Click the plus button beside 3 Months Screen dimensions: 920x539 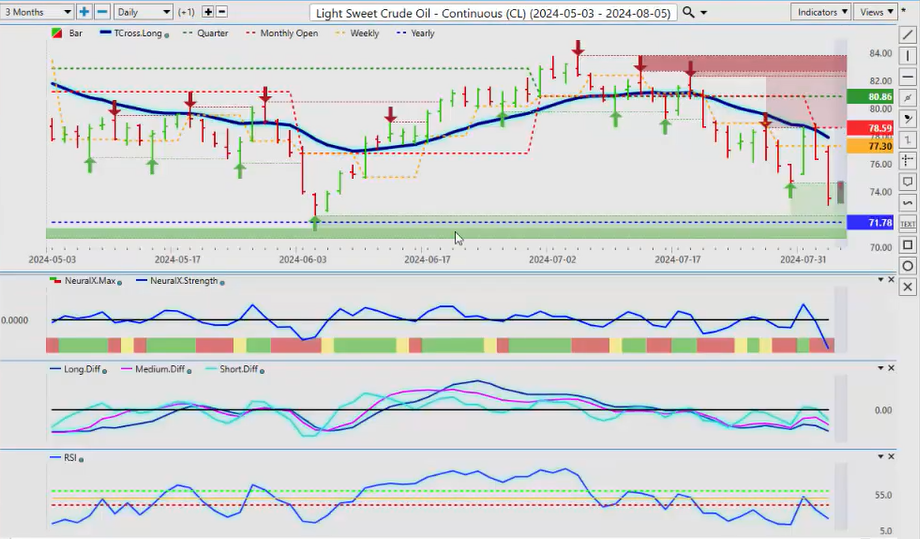[84, 12]
